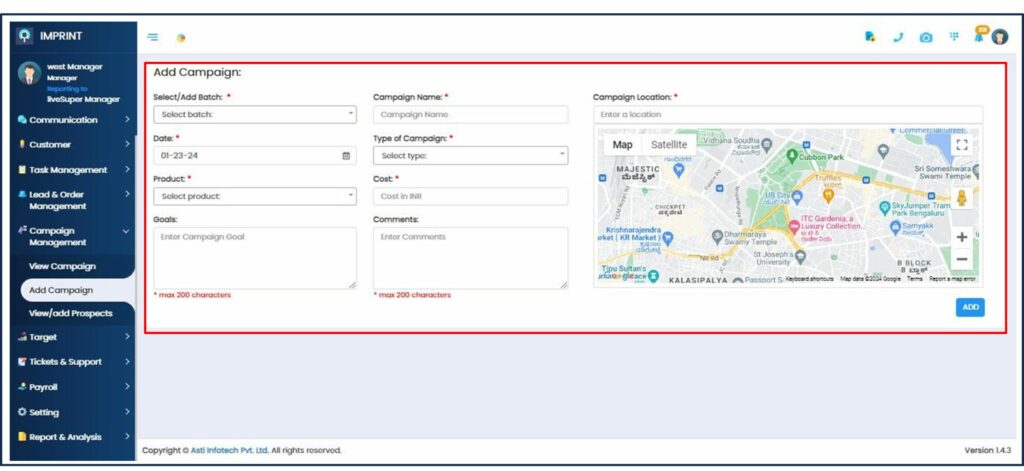Open the View/add Prospects submenu item
The width and height of the screenshot is (1024, 471).
click(x=71, y=313)
